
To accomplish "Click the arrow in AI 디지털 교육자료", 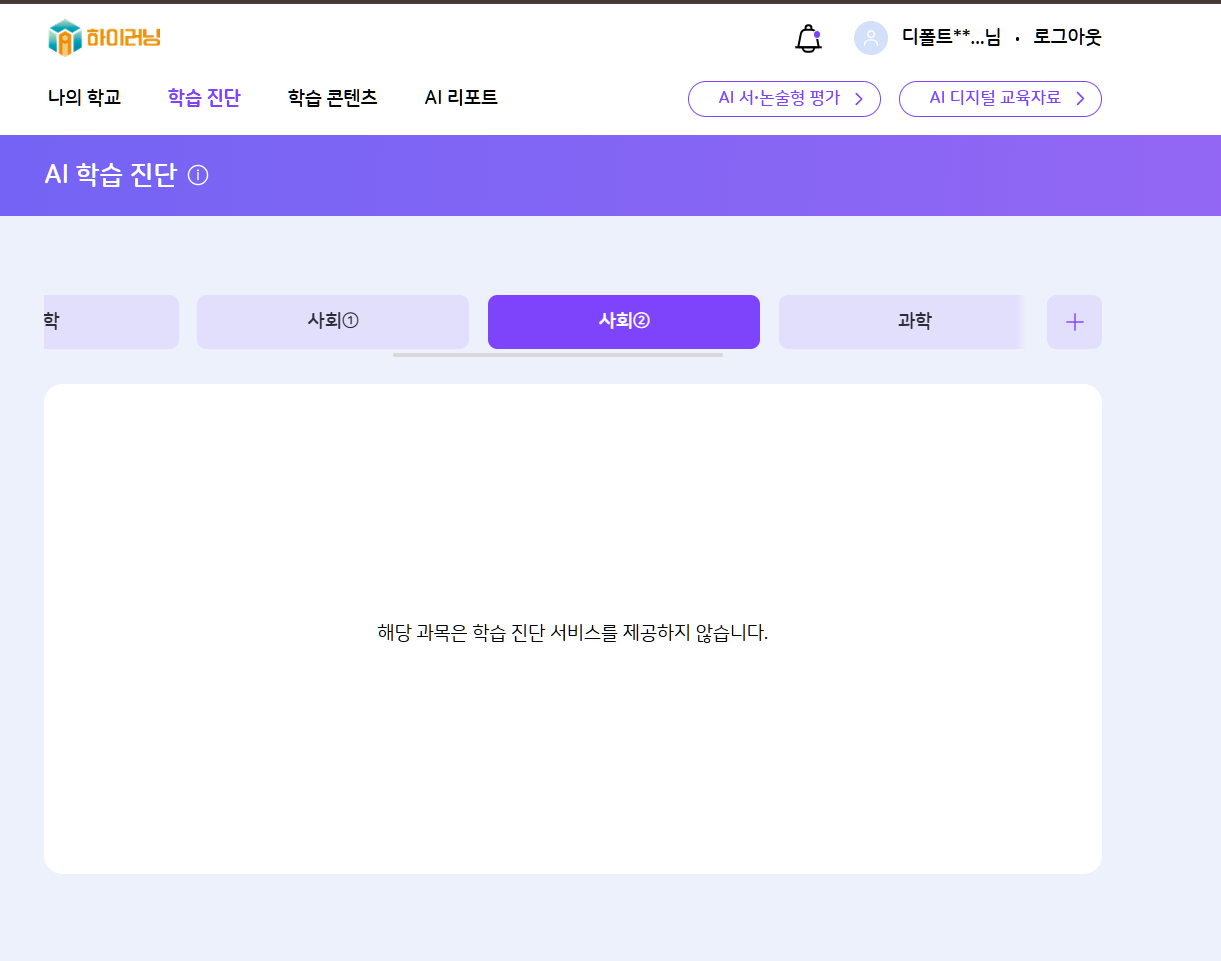I will click(1080, 99).
